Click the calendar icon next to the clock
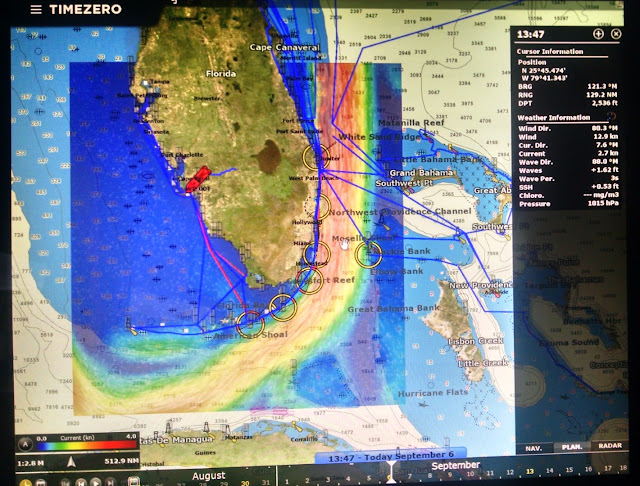The image size is (640, 486). (x=41, y=483)
